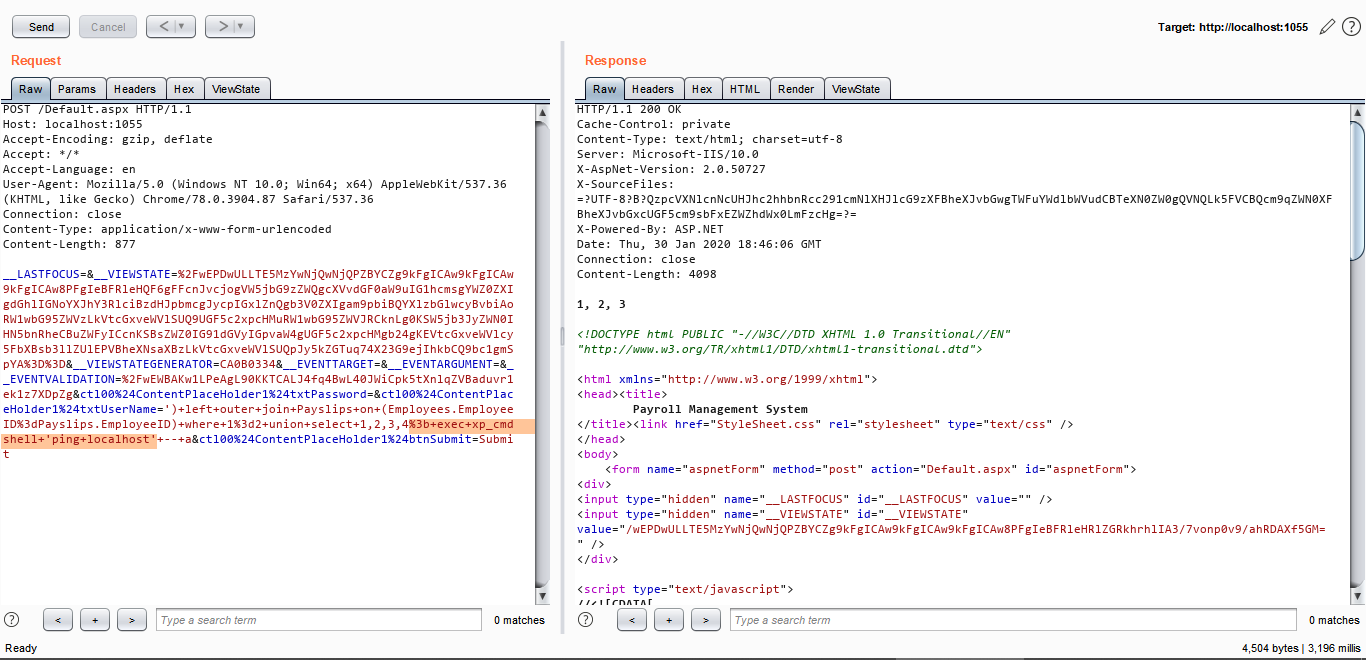Click the request pane vertical scrollbar
1366x660 pixels.
542,352
